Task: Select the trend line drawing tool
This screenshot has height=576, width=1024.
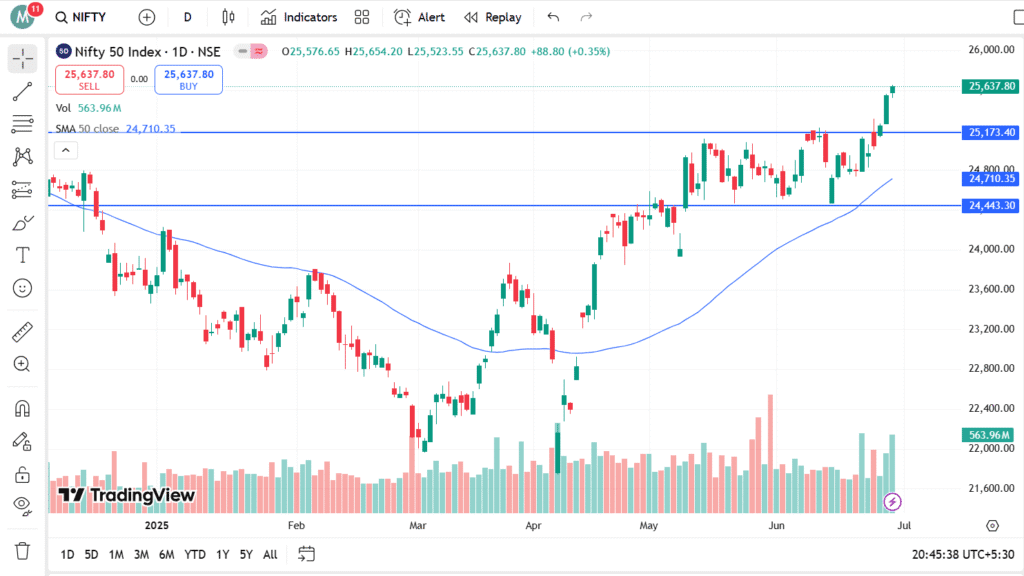Action: pyautogui.click(x=22, y=91)
